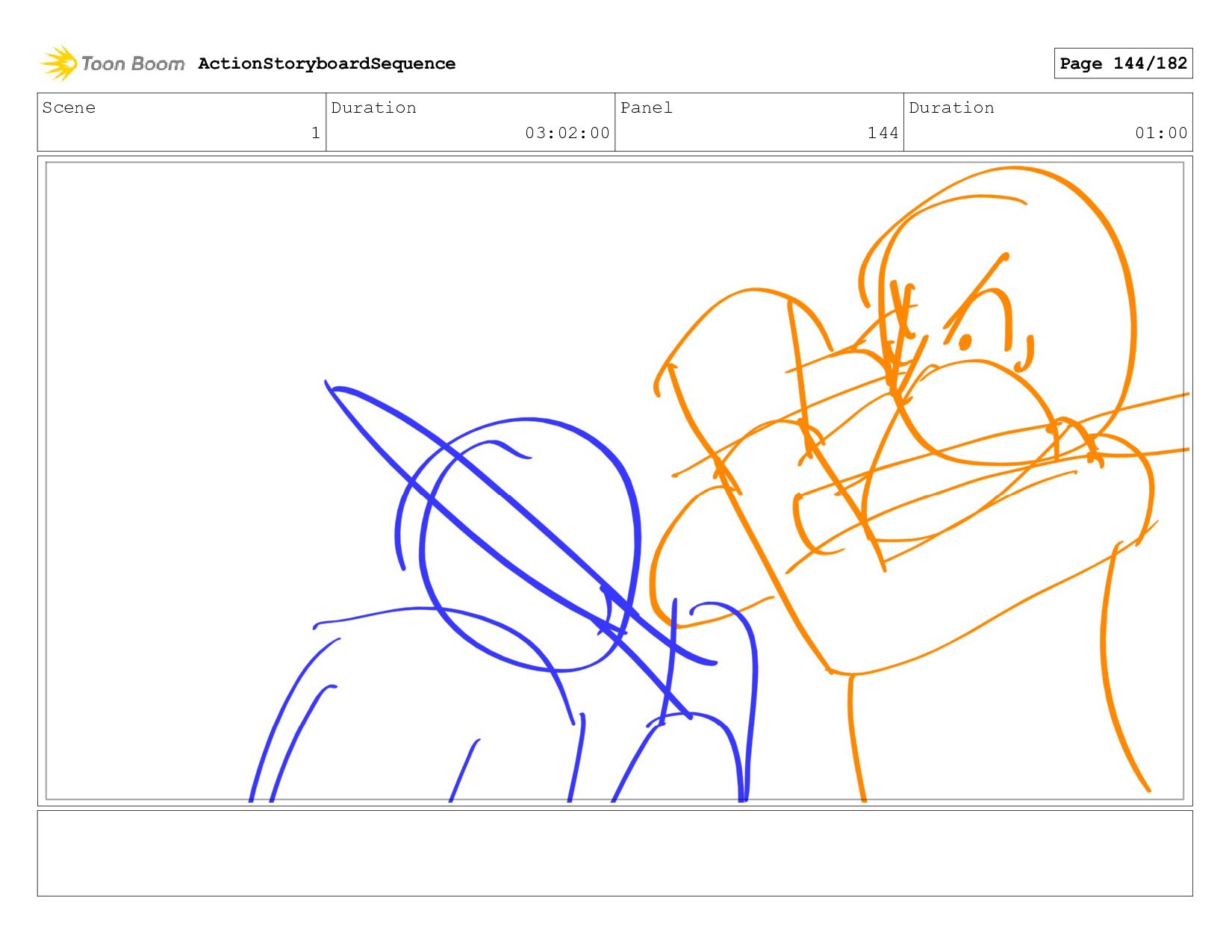This screenshot has width=1232, height=952.
Task: Select the panel number 144
Action: (883, 133)
